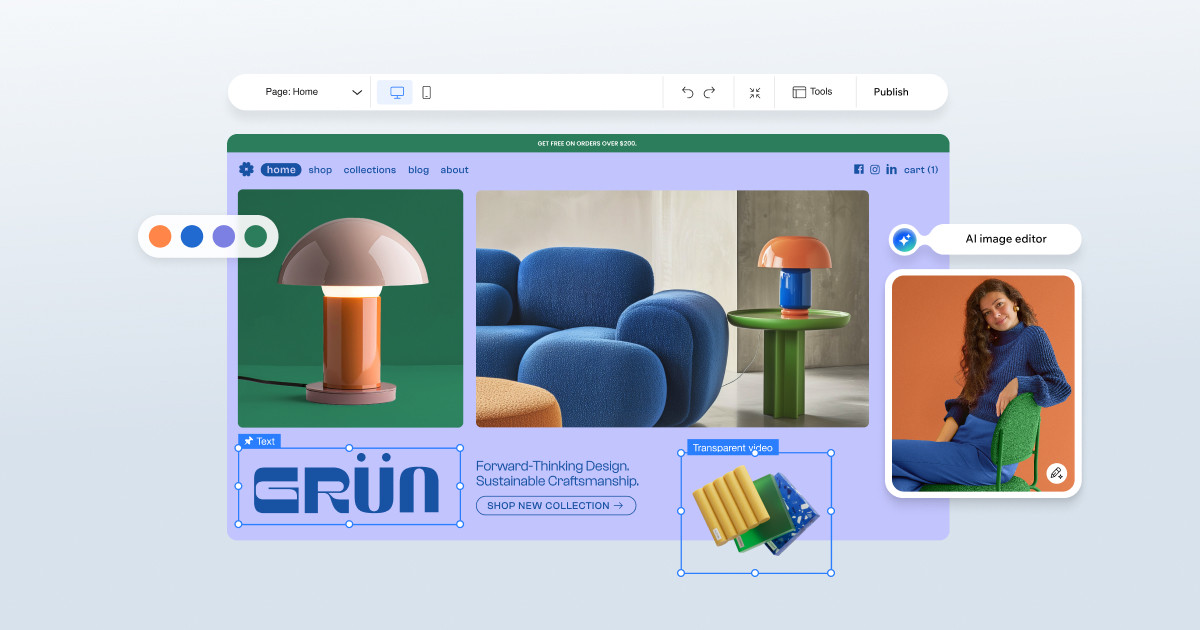Select the about navigation item
Screen dimensions: 1200x630
454,169
